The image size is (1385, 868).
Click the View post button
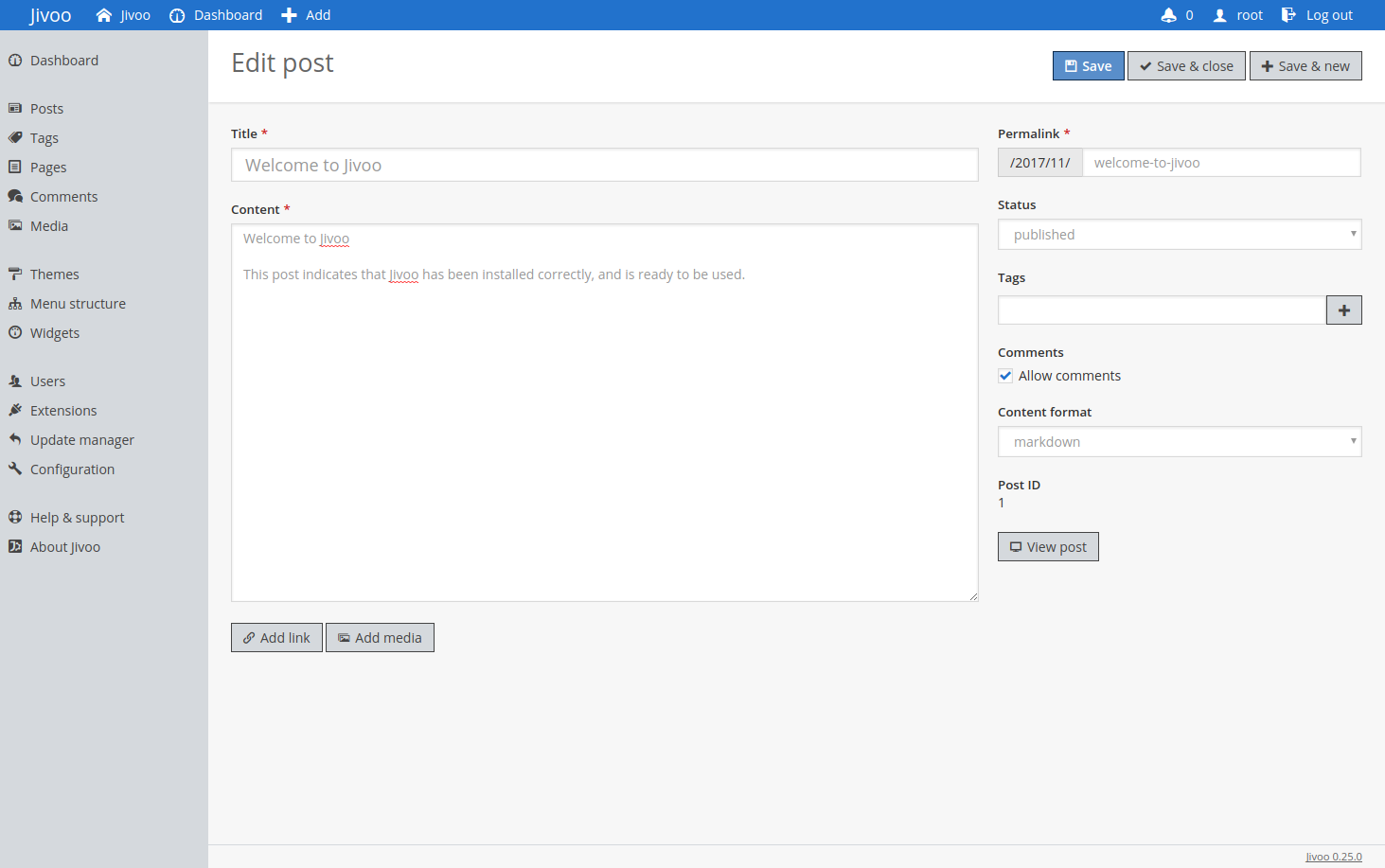pos(1048,547)
